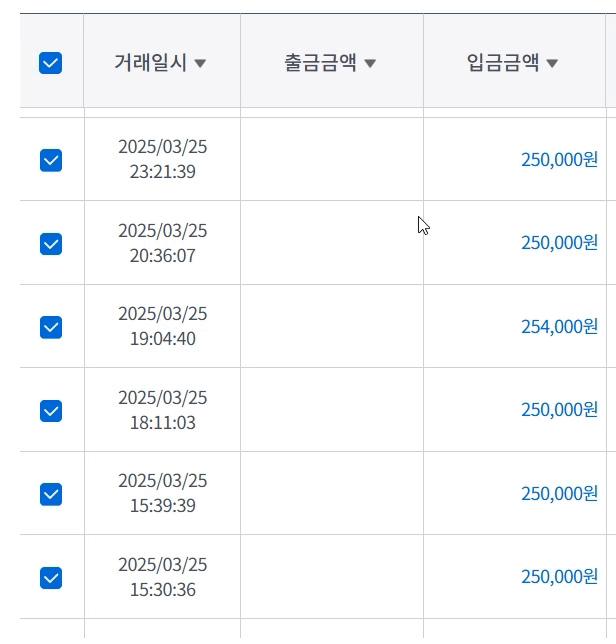Image resolution: width=616 pixels, height=644 pixels.
Task: Click the 입금금액 column header label
Action: tap(503, 63)
